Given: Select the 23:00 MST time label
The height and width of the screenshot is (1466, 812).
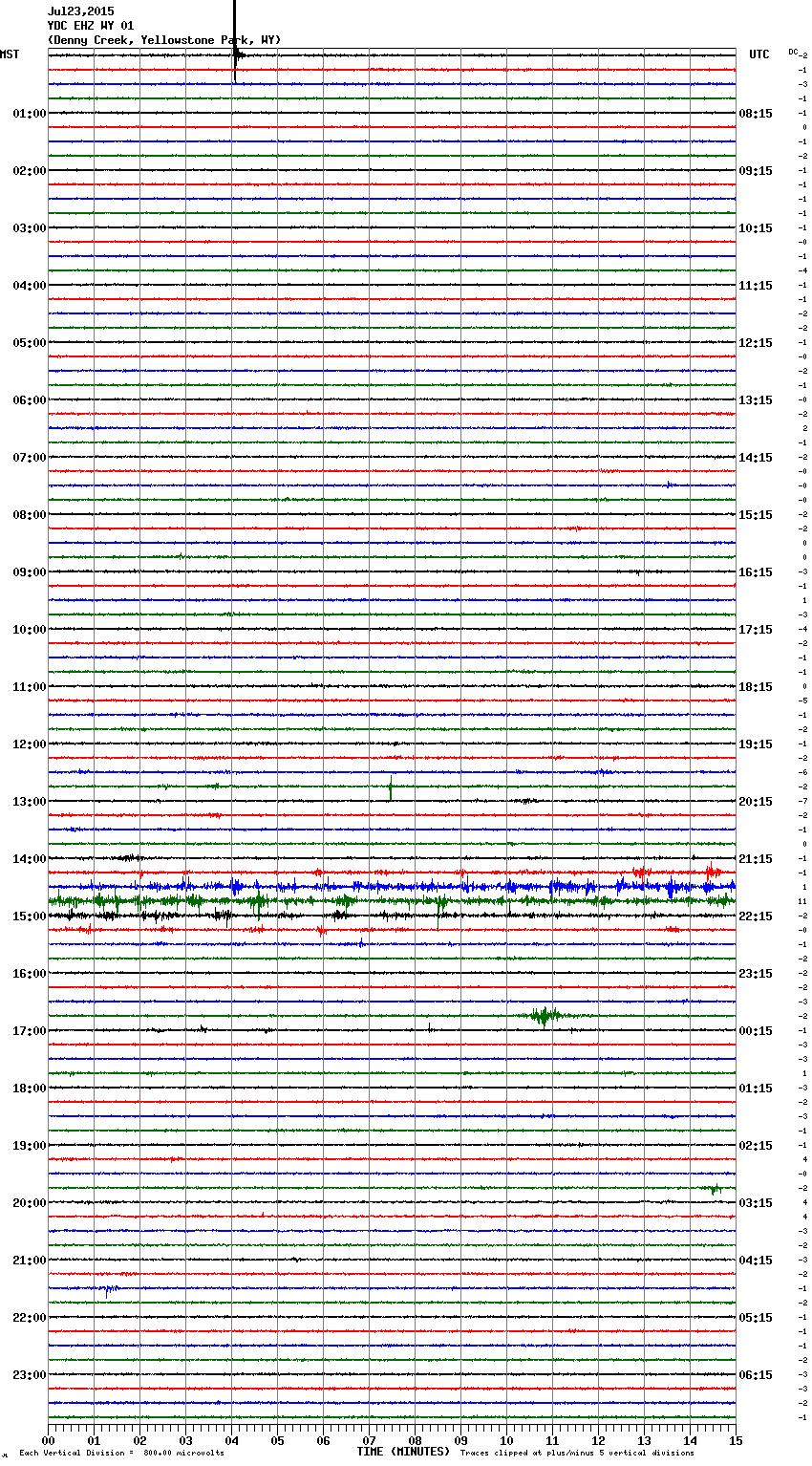Looking at the screenshot, I should (x=30, y=1375).
